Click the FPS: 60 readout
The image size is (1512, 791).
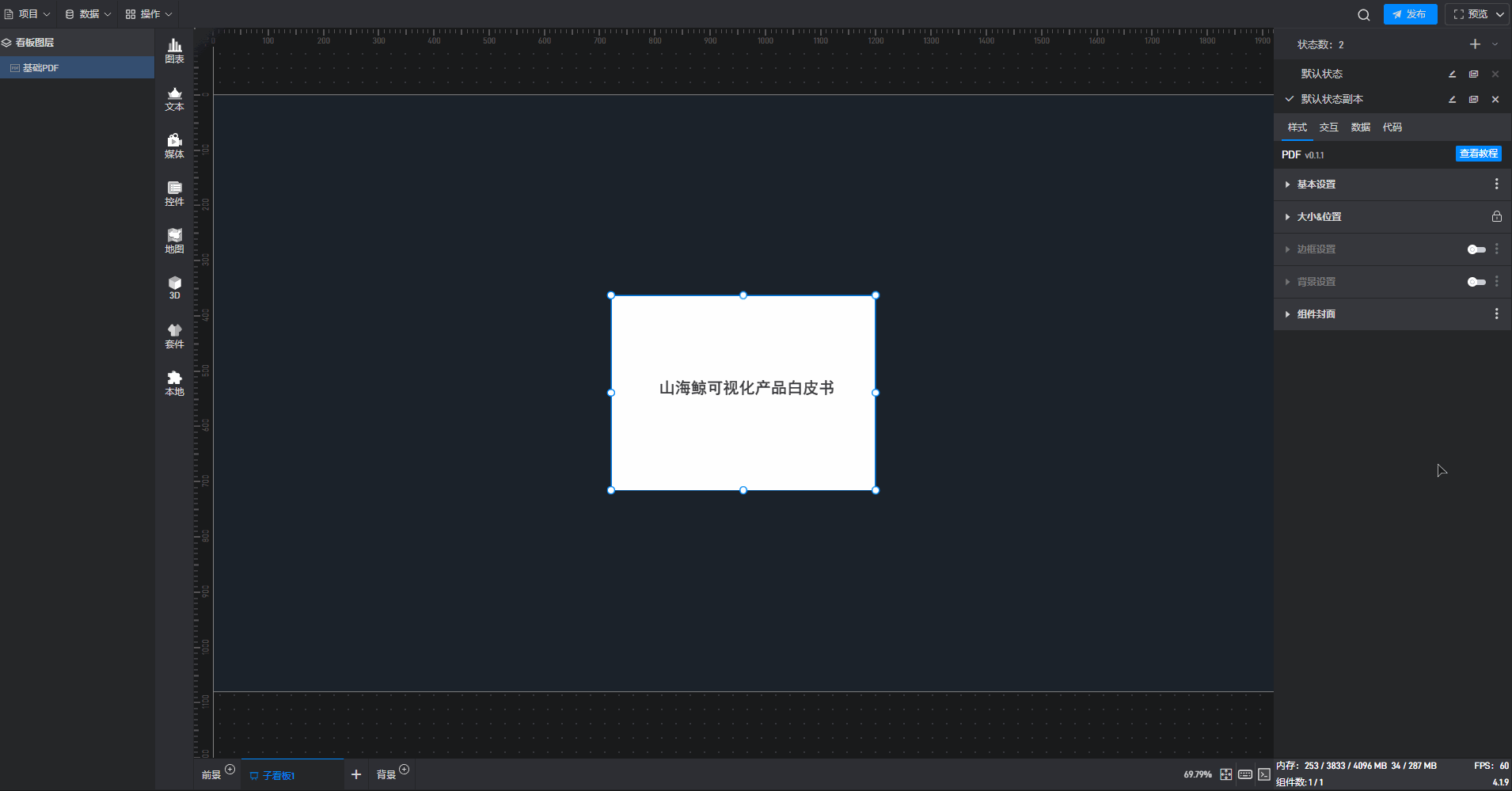(x=1491, y=766)
